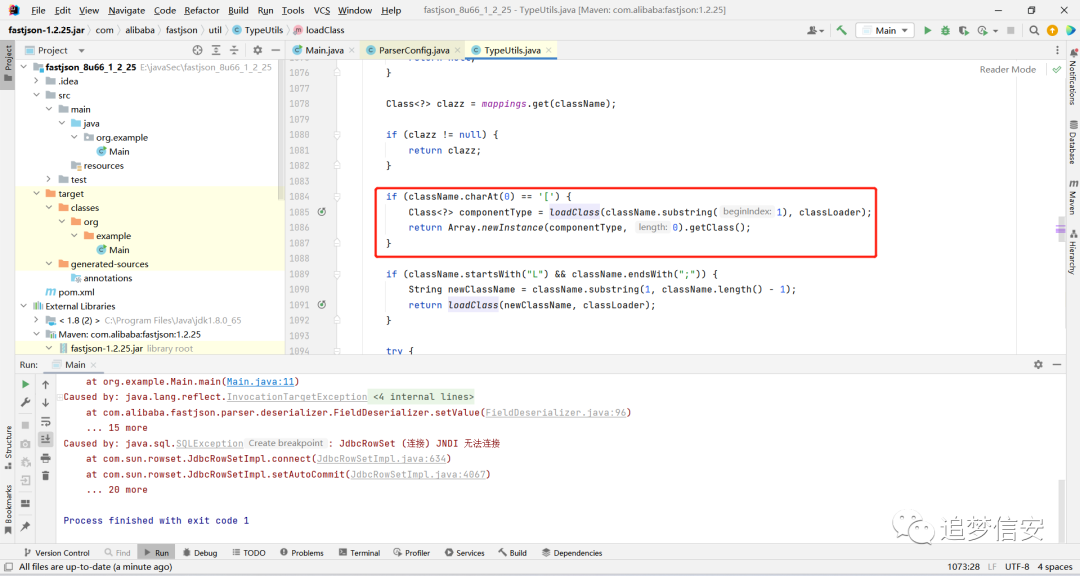The height and width of the screenshot is (576, 1080).
Task: Open Run panel settings gear
Action: tap(1038, 364)
